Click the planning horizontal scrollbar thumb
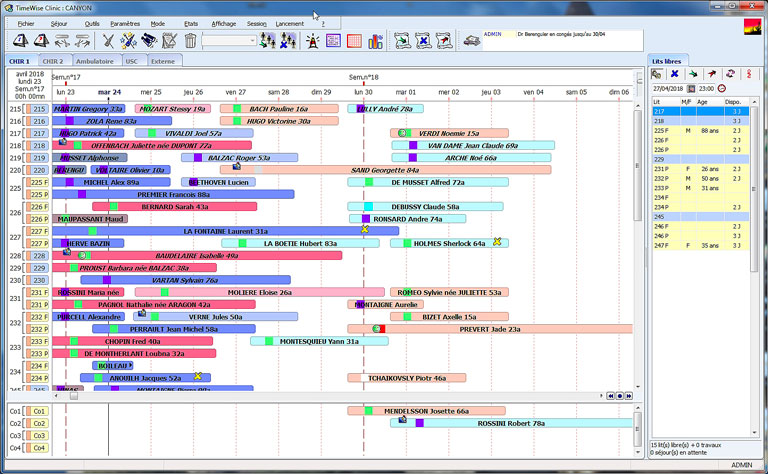768x474 pixels. pyautogui.click(x=73, y=396)
